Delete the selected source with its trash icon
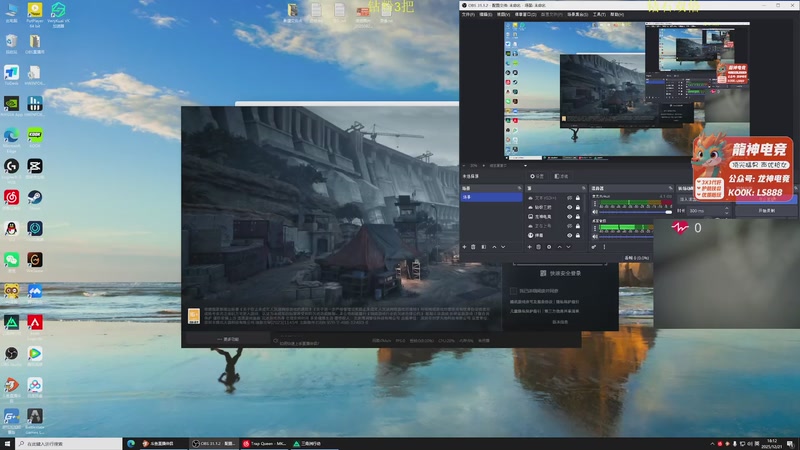 (x=538, y=247)
